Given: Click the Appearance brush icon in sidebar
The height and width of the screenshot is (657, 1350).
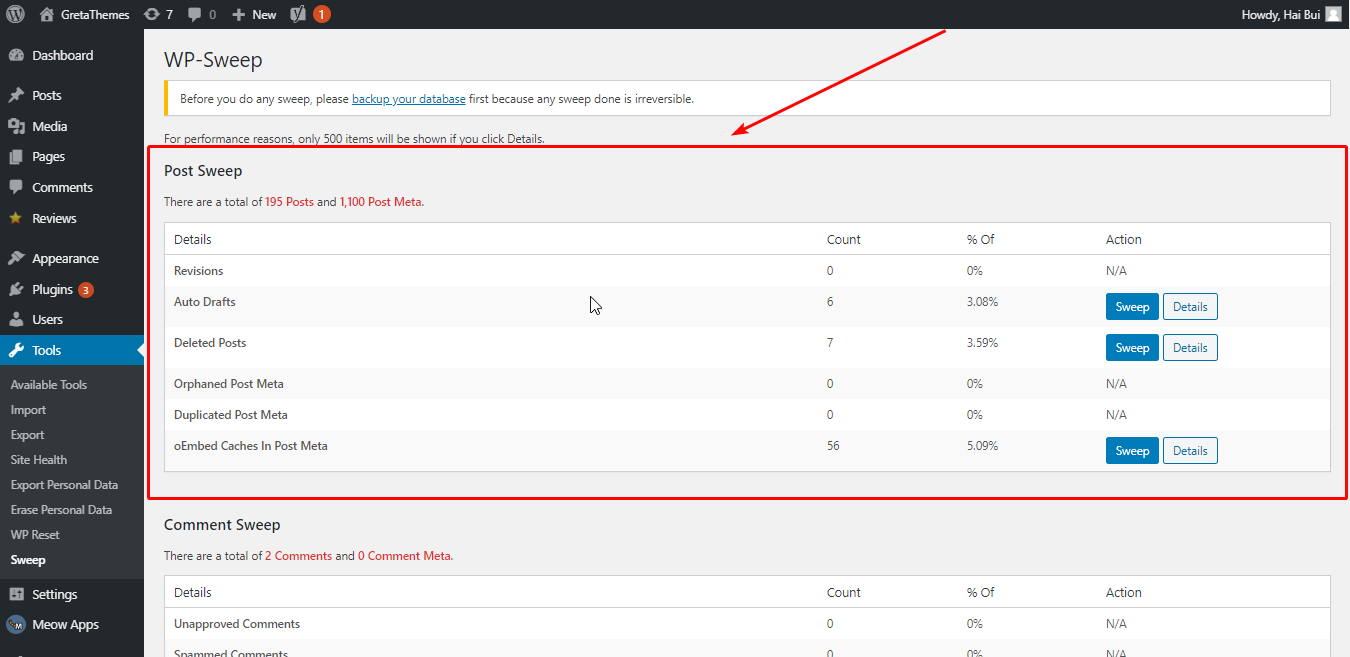Looking at the screenshot, I should pyautogui.click(x=16, y=258).
